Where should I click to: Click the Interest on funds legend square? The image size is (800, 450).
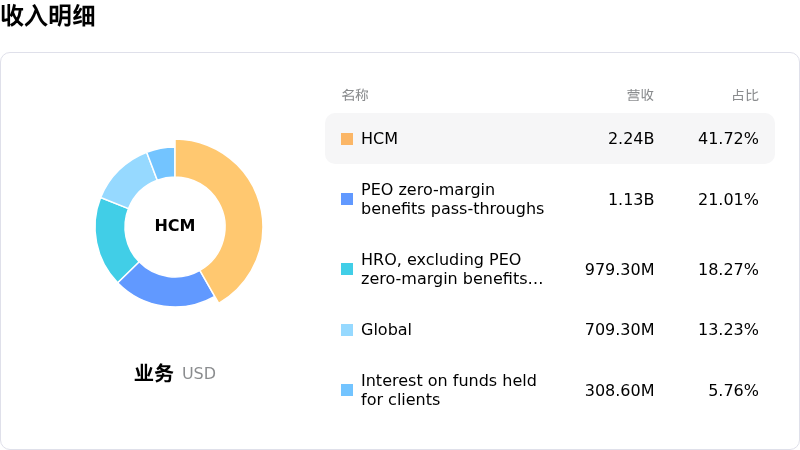point(347,390)
